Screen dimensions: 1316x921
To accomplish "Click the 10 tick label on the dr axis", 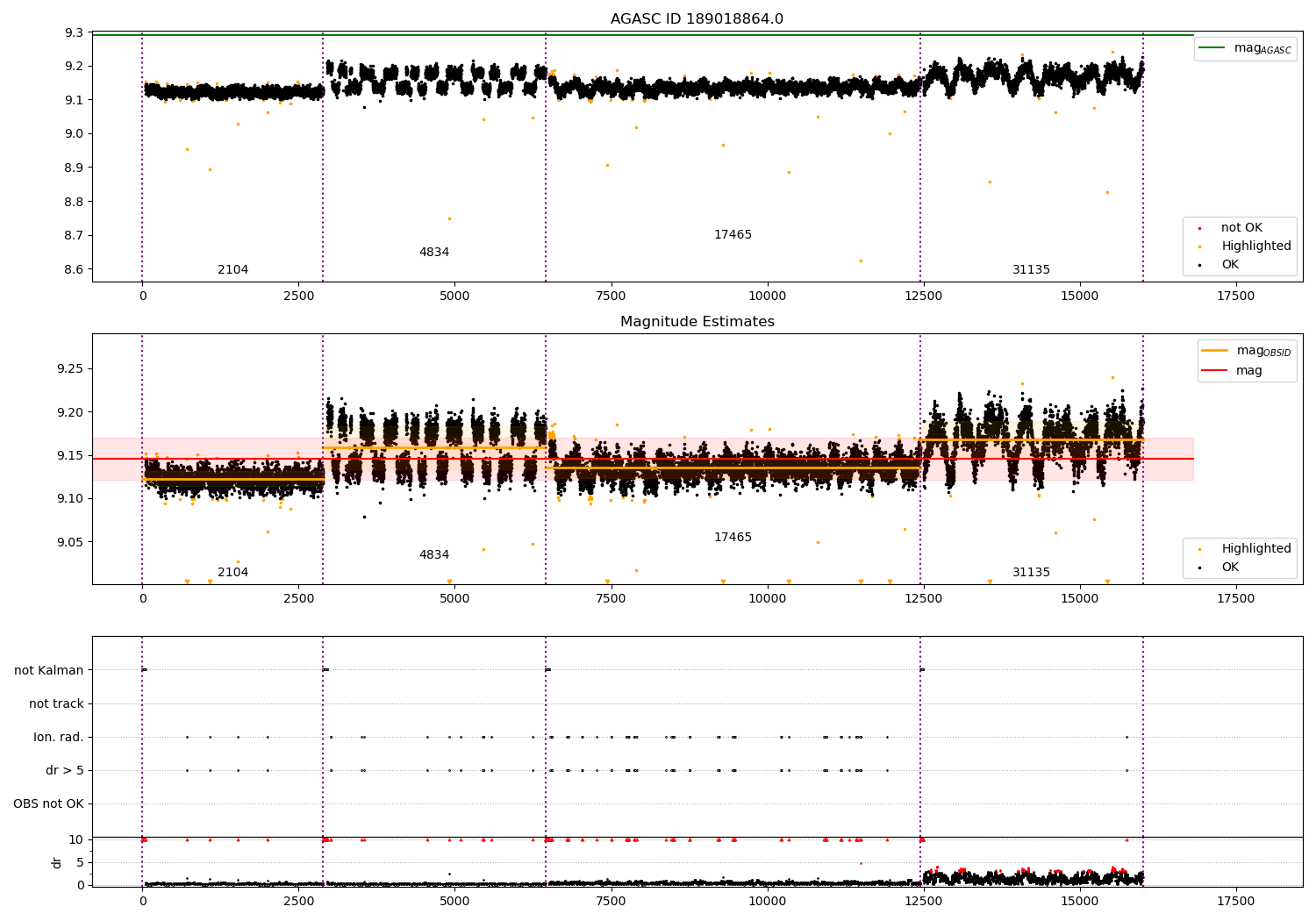I will tap(76, 839).
